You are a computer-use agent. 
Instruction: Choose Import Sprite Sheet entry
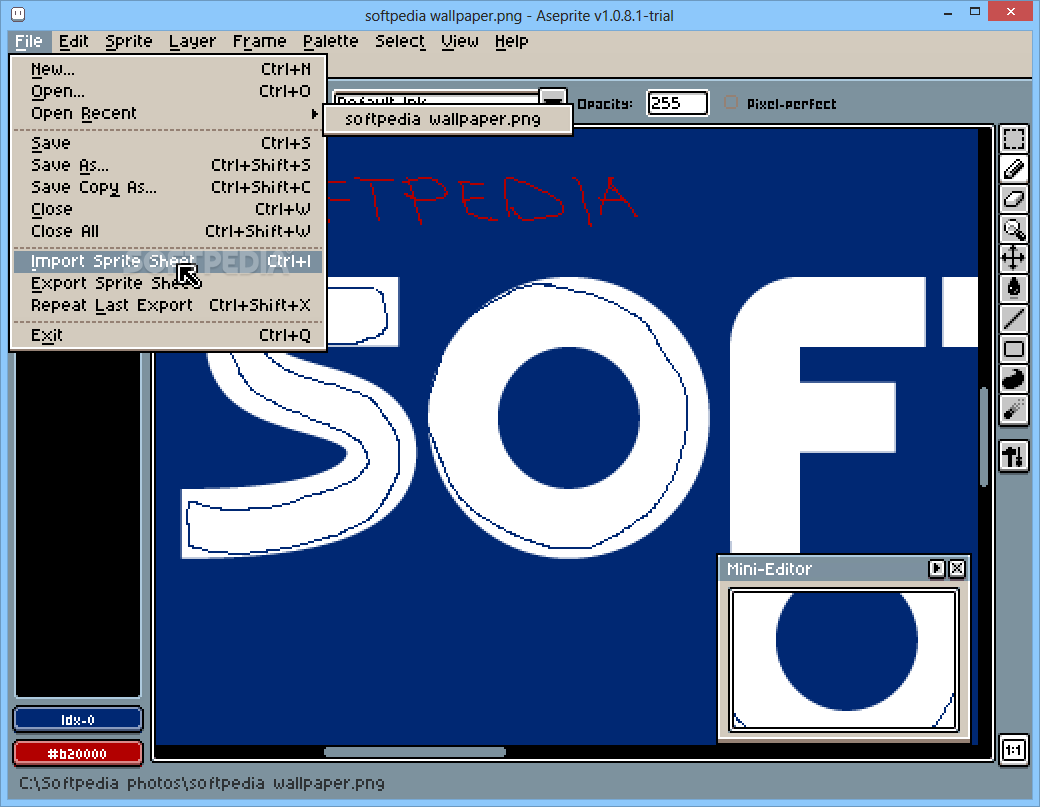pyautogui.click(x=169, y=261)
